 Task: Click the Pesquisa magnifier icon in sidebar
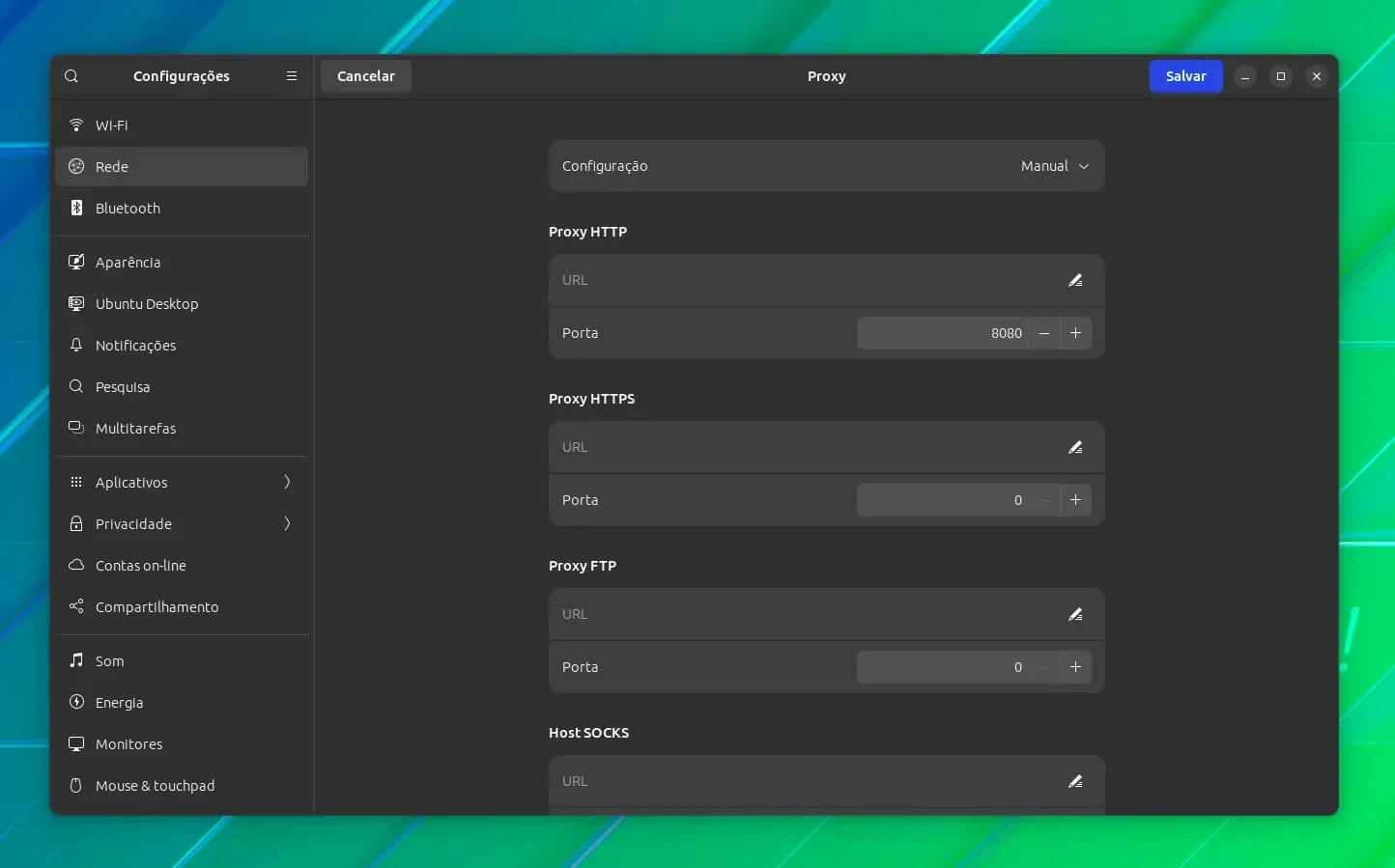coord(76,387)
